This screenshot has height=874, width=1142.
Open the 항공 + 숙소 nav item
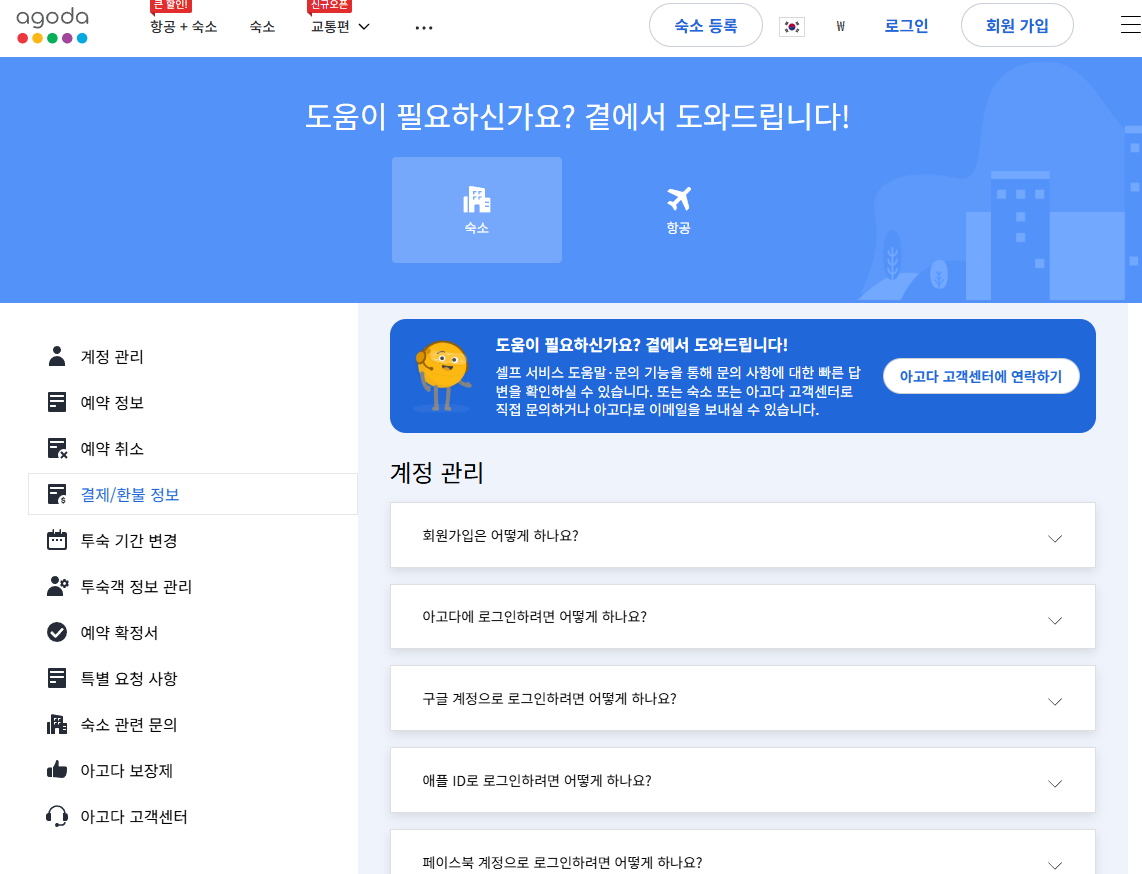184,27
